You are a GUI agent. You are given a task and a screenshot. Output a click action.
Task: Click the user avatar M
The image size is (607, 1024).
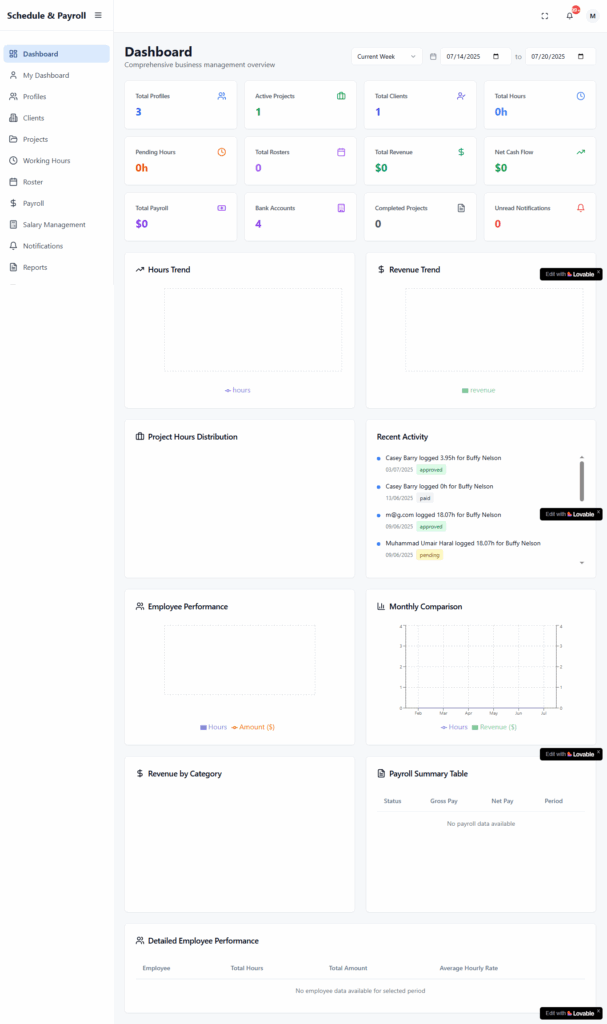click(x=592, y=16)
